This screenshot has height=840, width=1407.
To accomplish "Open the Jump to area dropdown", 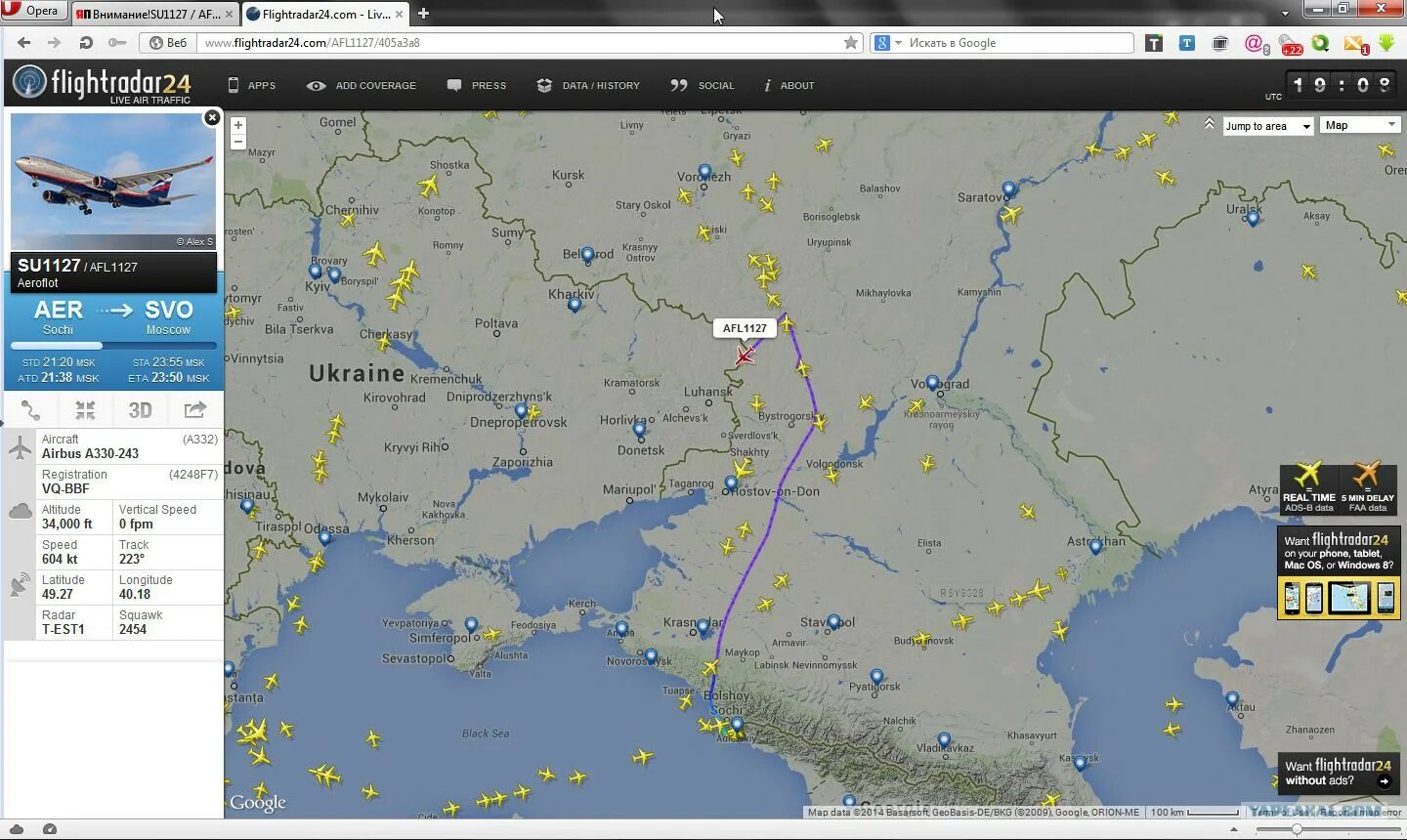I will point(1268,126).
